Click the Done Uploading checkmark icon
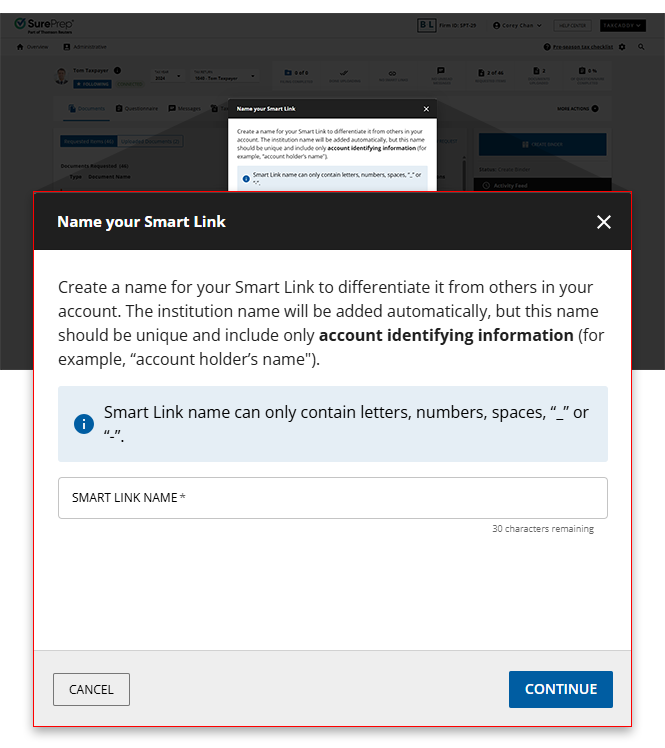The width and height of the screenshot is (665, 748). pos(344,73)
